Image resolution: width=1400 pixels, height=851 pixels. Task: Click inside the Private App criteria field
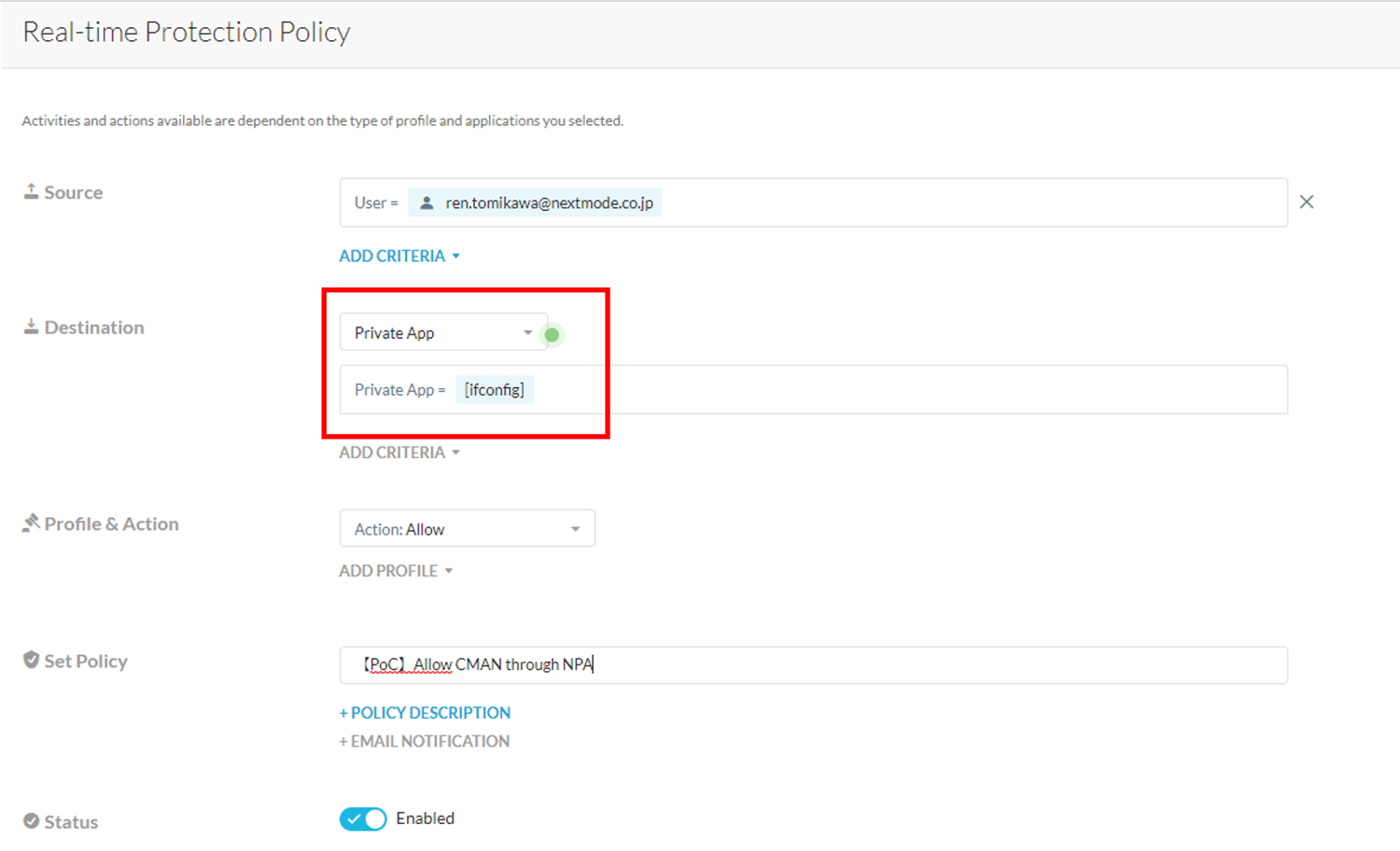pyautogui.click(x=887, y=390)
